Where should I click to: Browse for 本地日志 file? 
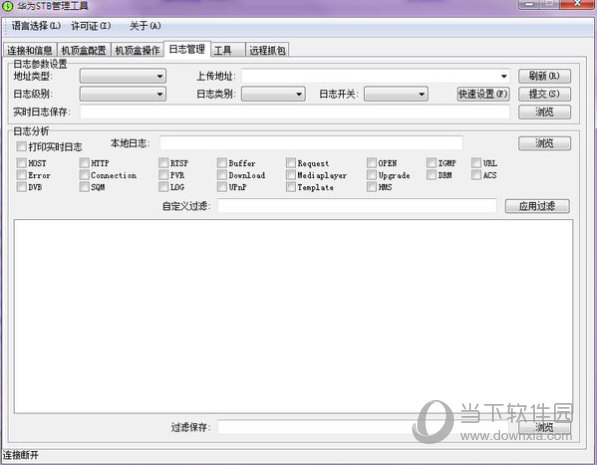click(x=544, y=143)
